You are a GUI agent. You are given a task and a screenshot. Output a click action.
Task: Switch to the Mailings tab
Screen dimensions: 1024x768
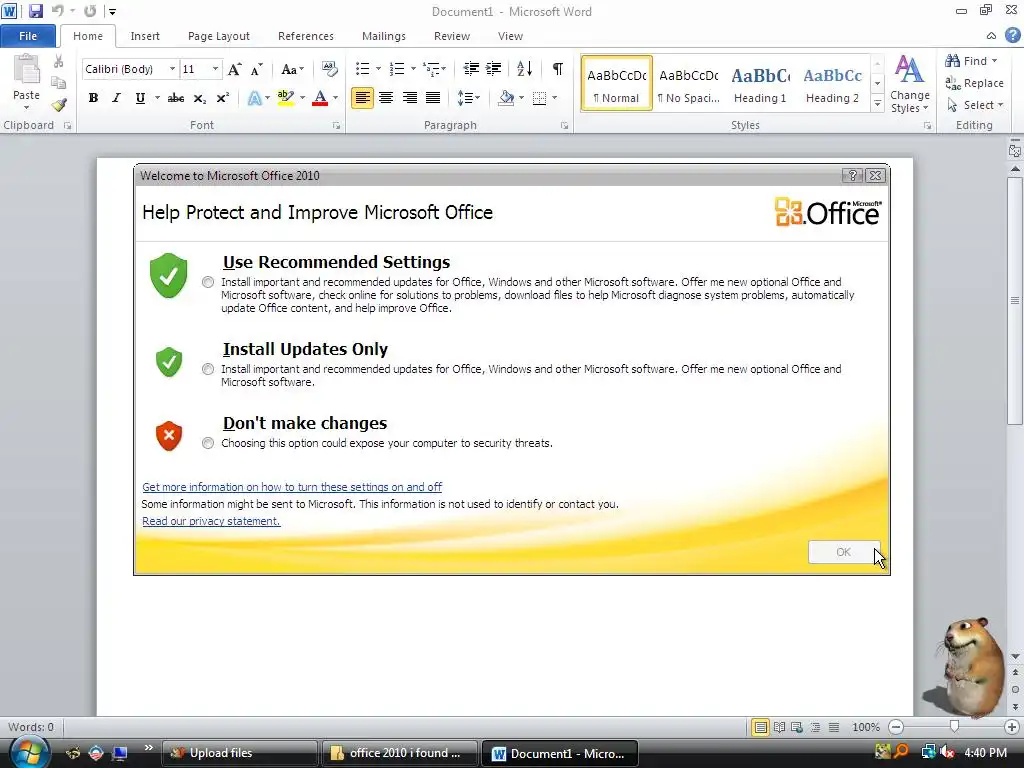(x=384, y=36)
